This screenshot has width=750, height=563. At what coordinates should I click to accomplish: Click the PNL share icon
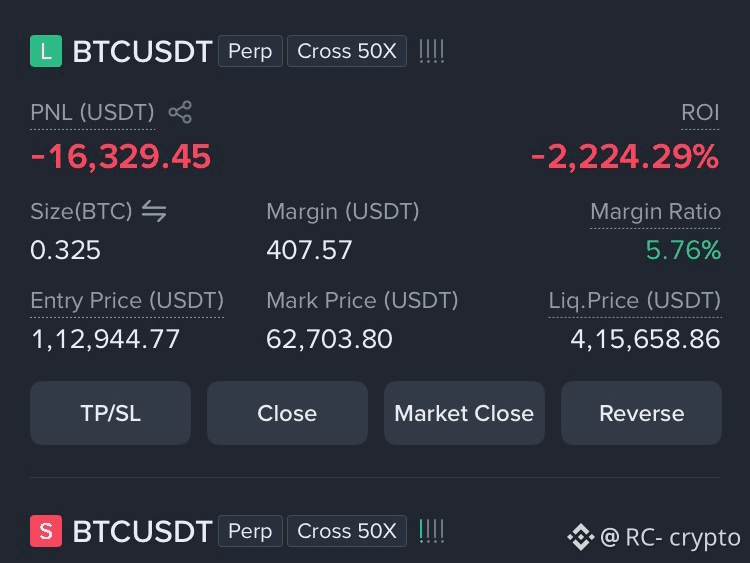point(180,112)
